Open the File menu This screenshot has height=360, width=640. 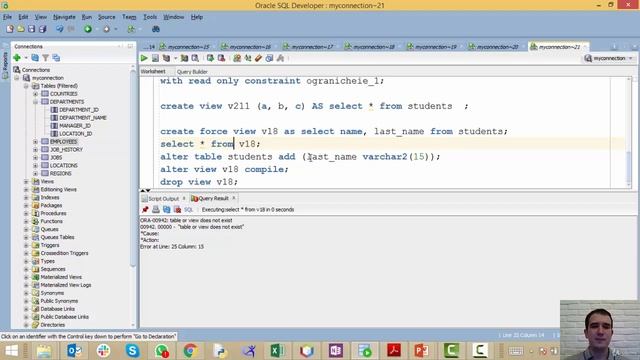7,17
